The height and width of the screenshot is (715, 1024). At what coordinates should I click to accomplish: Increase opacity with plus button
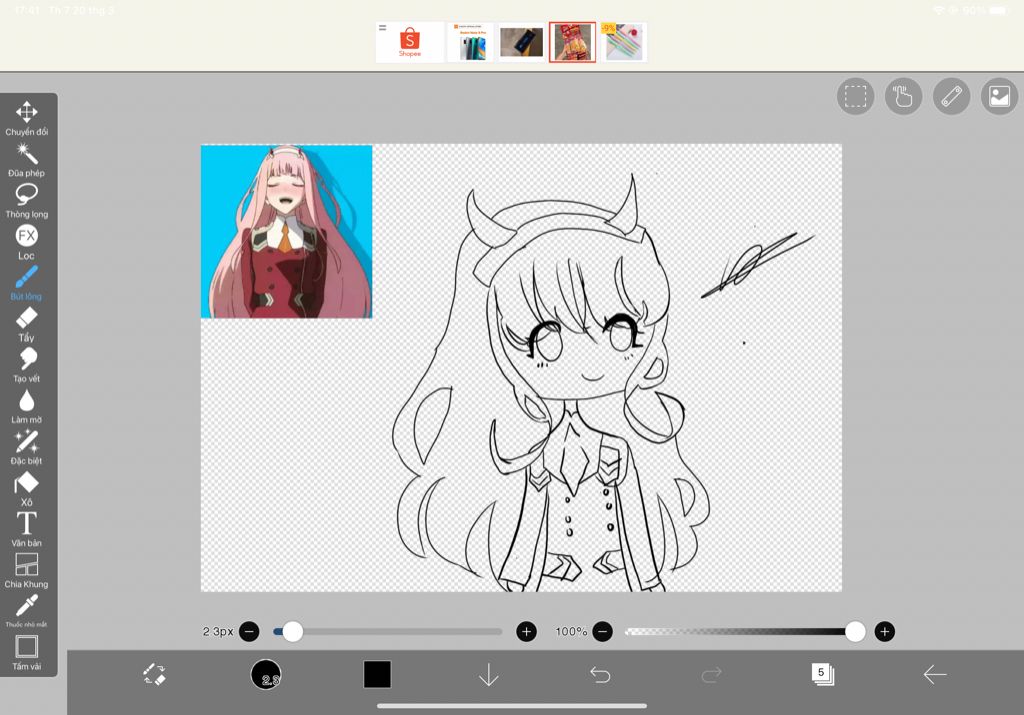pyautogui.click(x=885, y=631)
